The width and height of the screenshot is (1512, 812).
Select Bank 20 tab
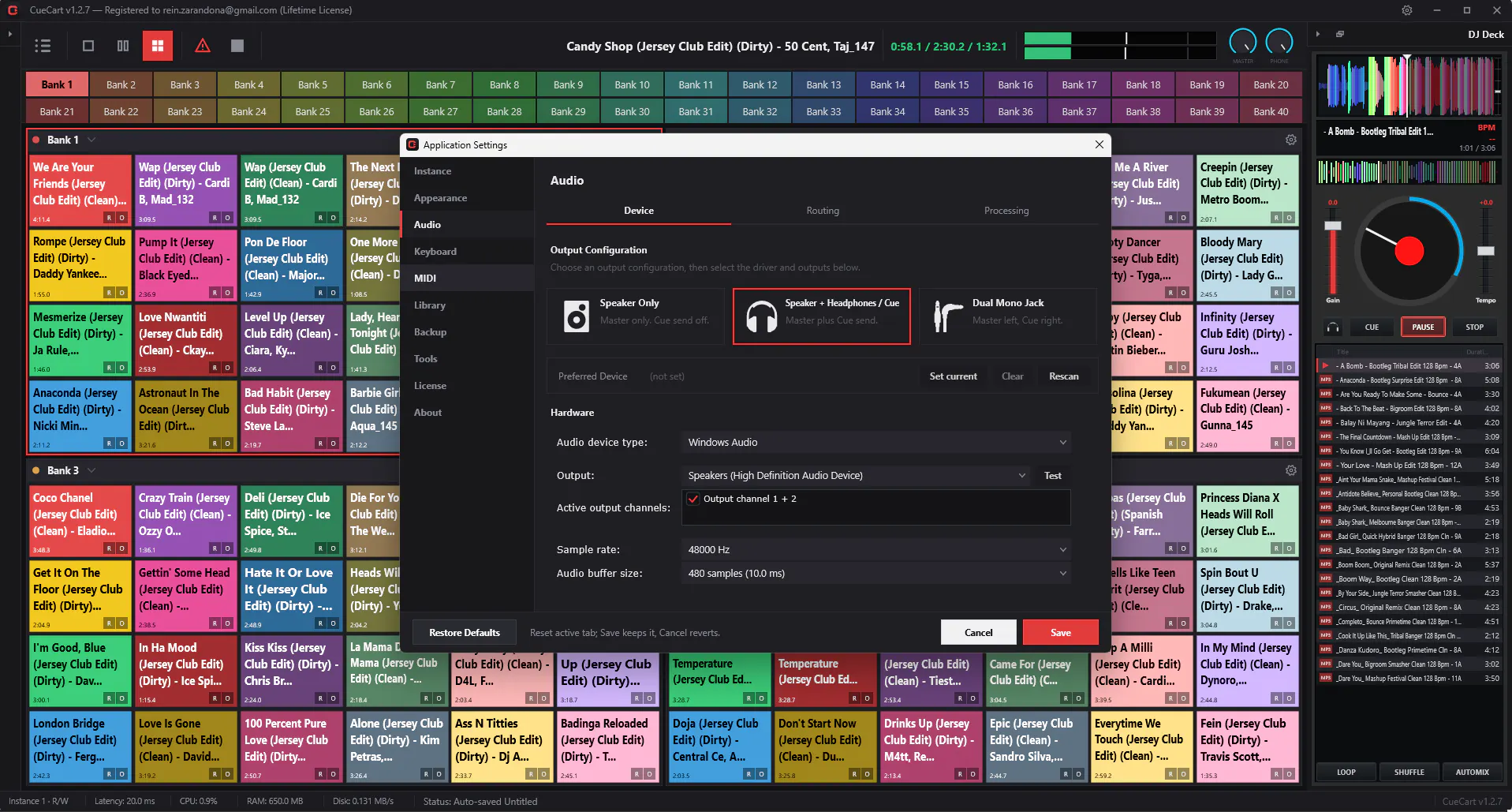coord(1271,84)
